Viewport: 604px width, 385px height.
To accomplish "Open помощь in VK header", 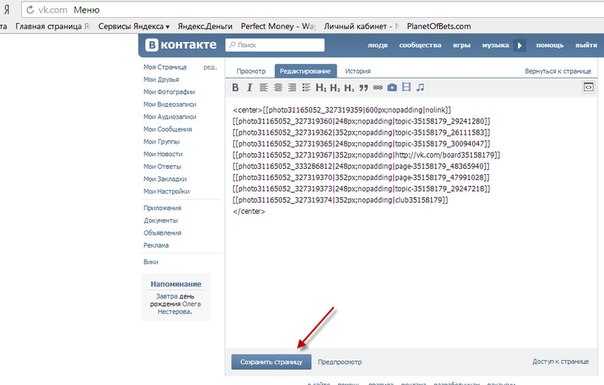I will click(x=550, y=45).
